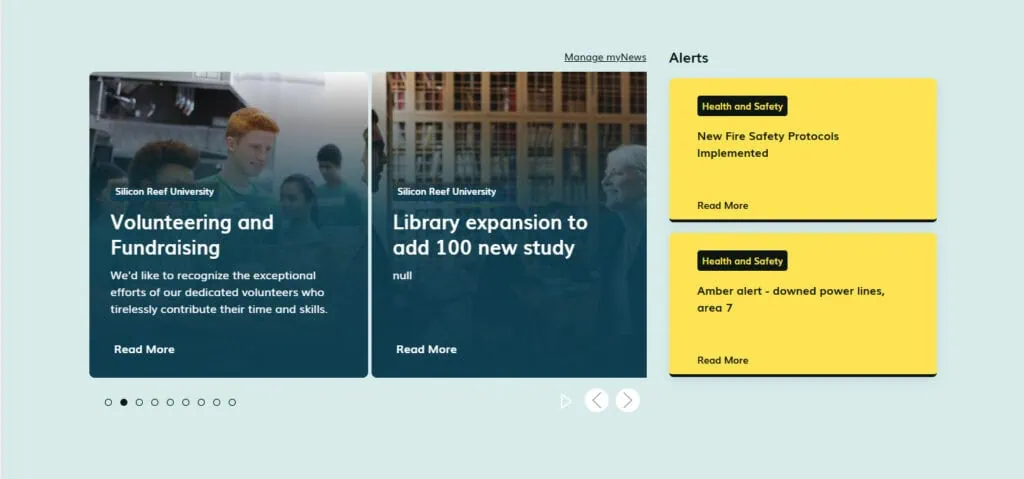Click Health and Safety tag on Amber alert
Image resolution: width=1024 pixels, height=479 pixels.
(x=742, y=261)
